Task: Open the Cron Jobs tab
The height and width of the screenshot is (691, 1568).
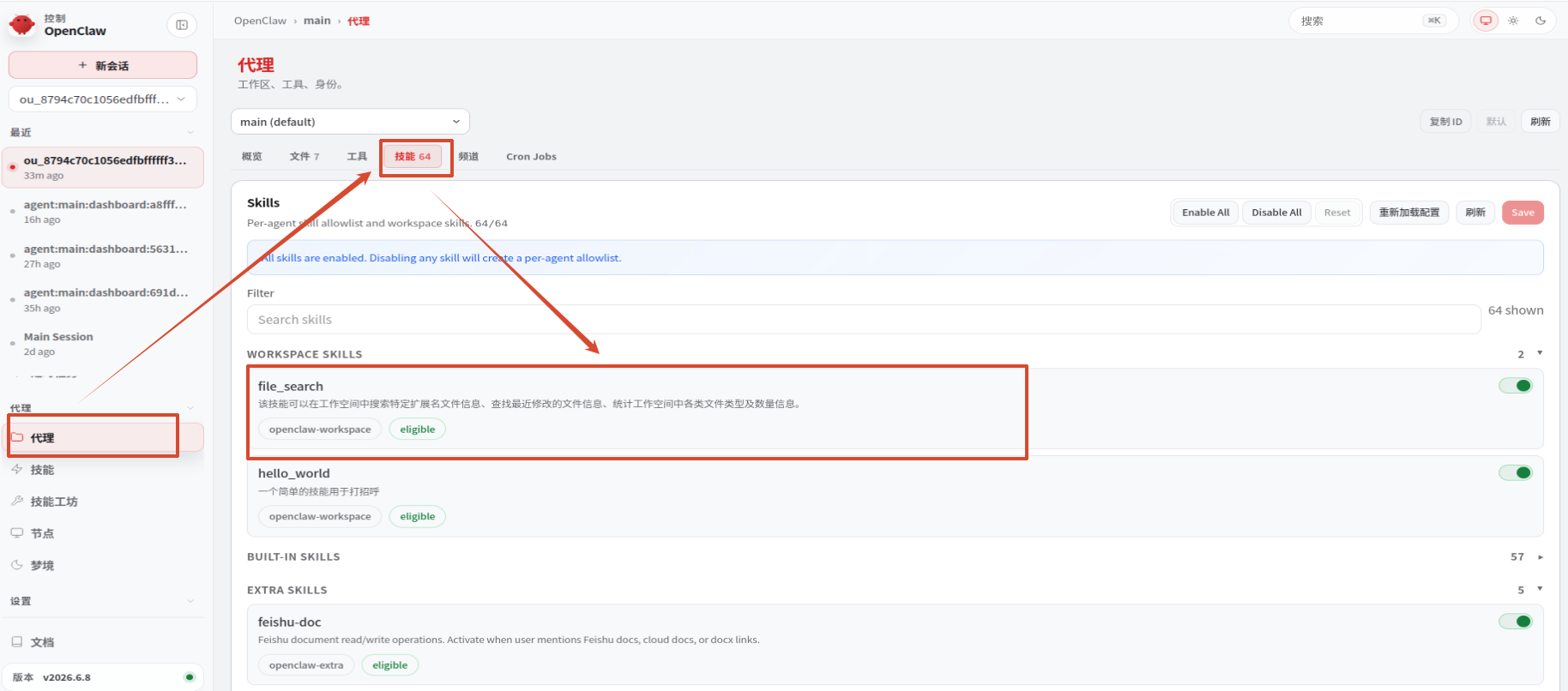Action: [x=531, y=157]
